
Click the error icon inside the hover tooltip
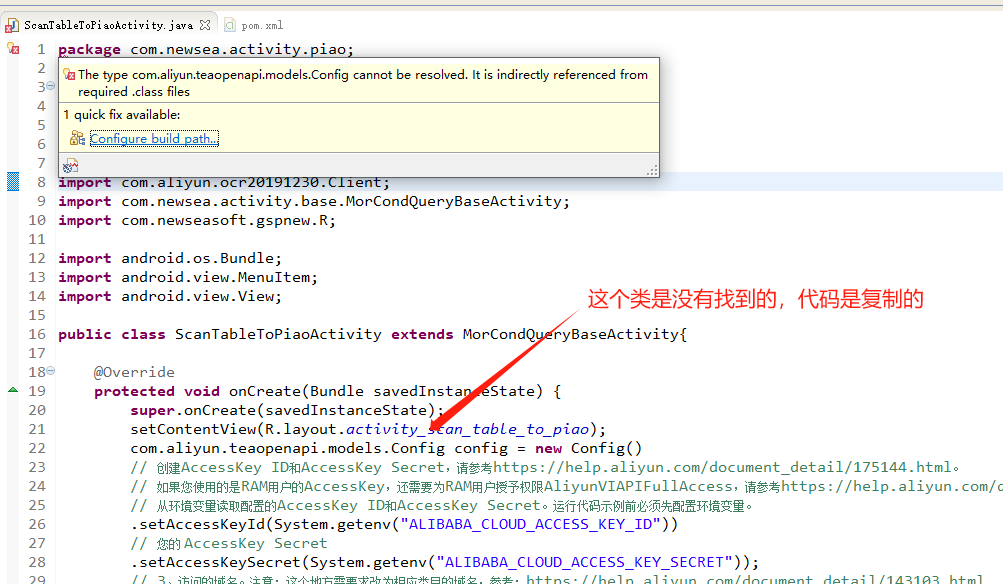69,75
